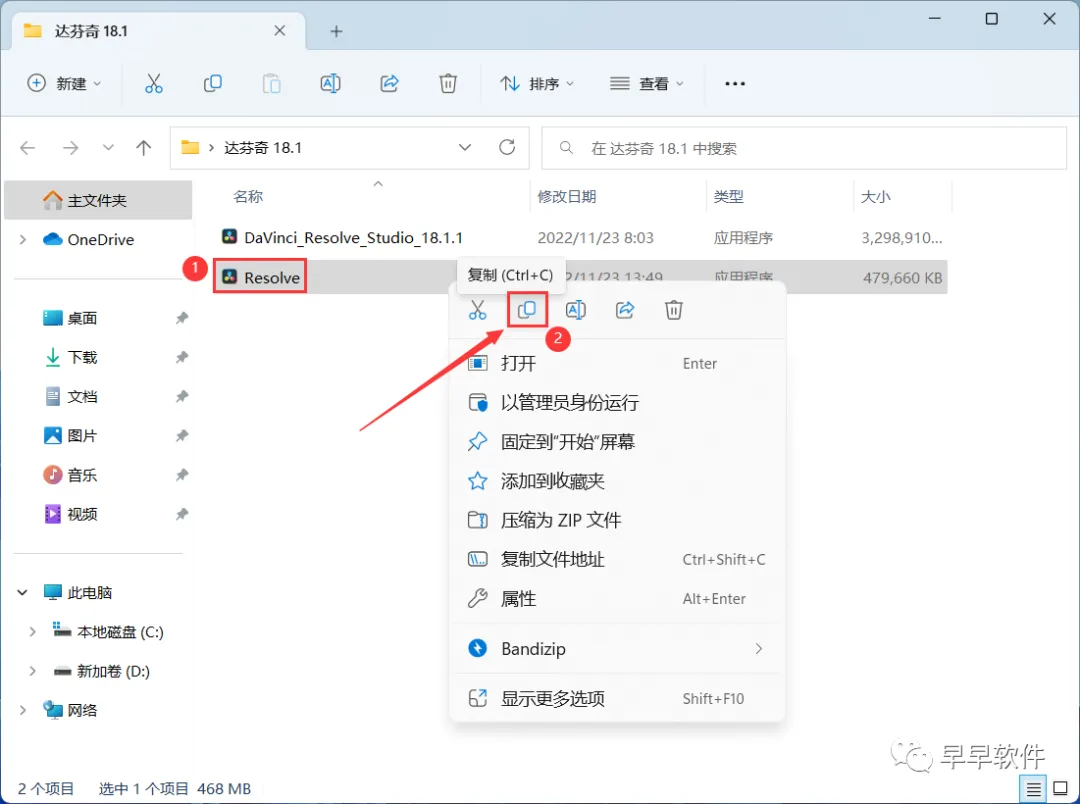Click the toolbar Delete trash icon
The height and width of the screenshot is (804, 1080).
click(448, 83)
